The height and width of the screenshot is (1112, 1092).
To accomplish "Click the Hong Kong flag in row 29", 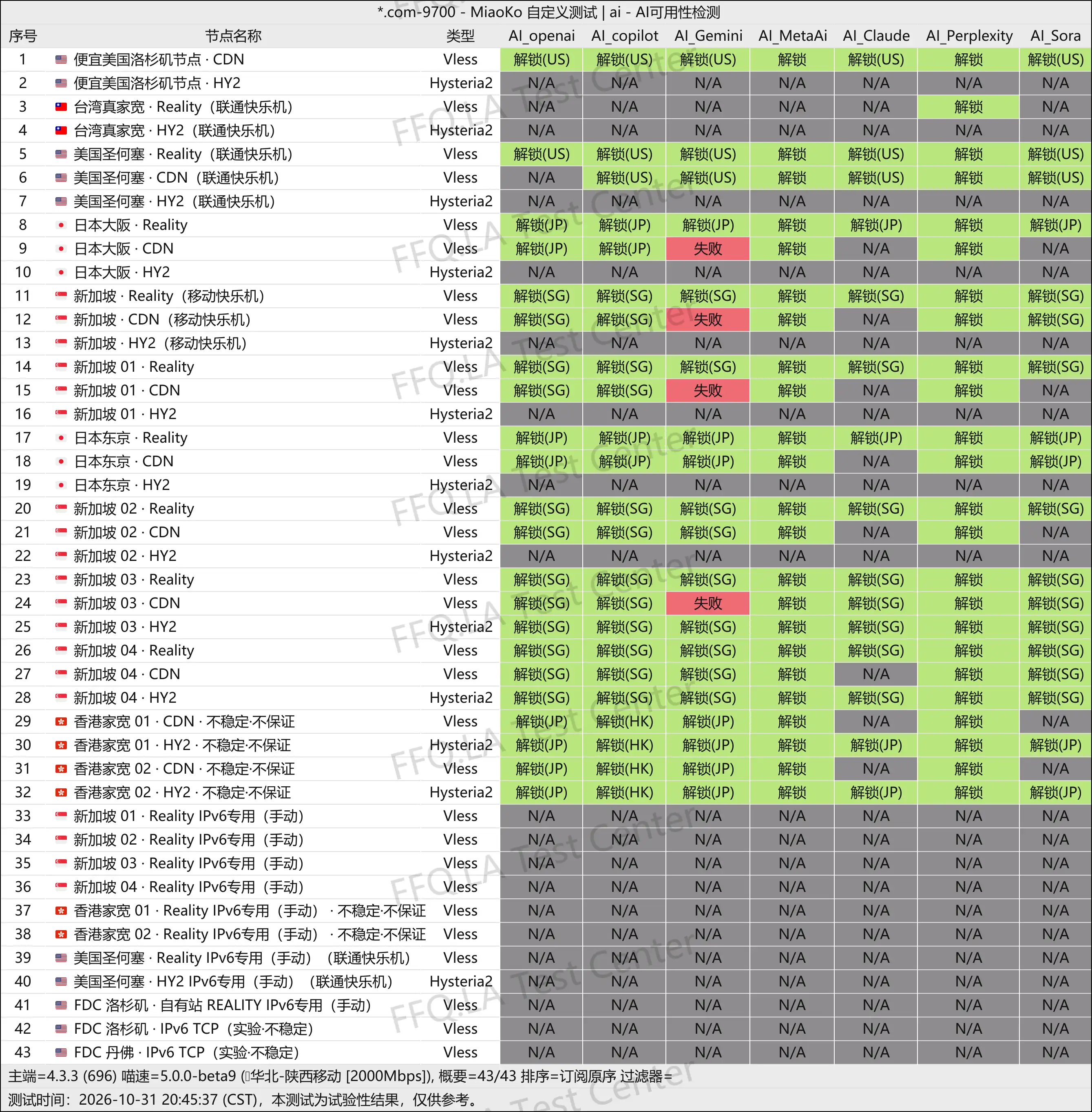I will coord(61,721).
